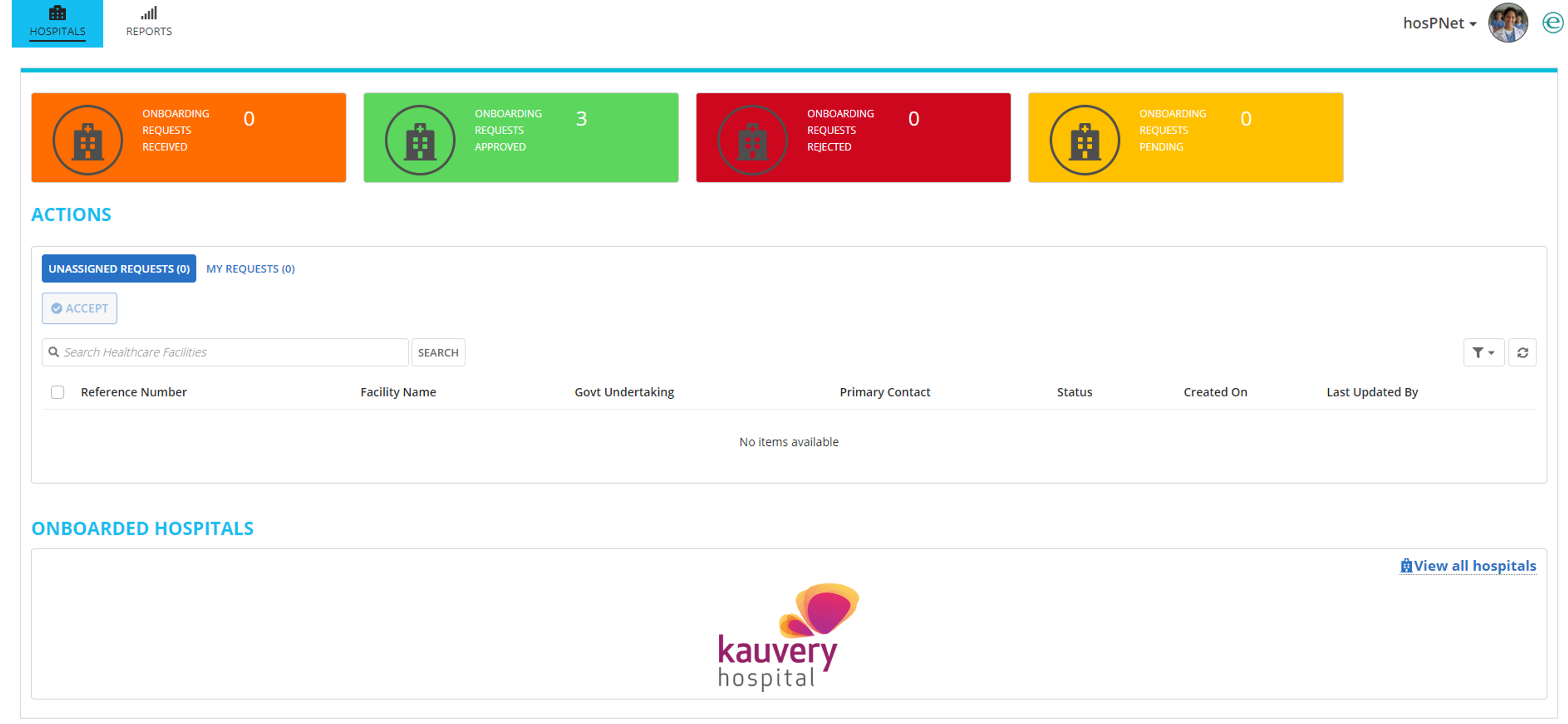Sort by Govt Undertaking column
Image resolution: width=1568 pixels, height=724 pixels.
coord(624,392)
